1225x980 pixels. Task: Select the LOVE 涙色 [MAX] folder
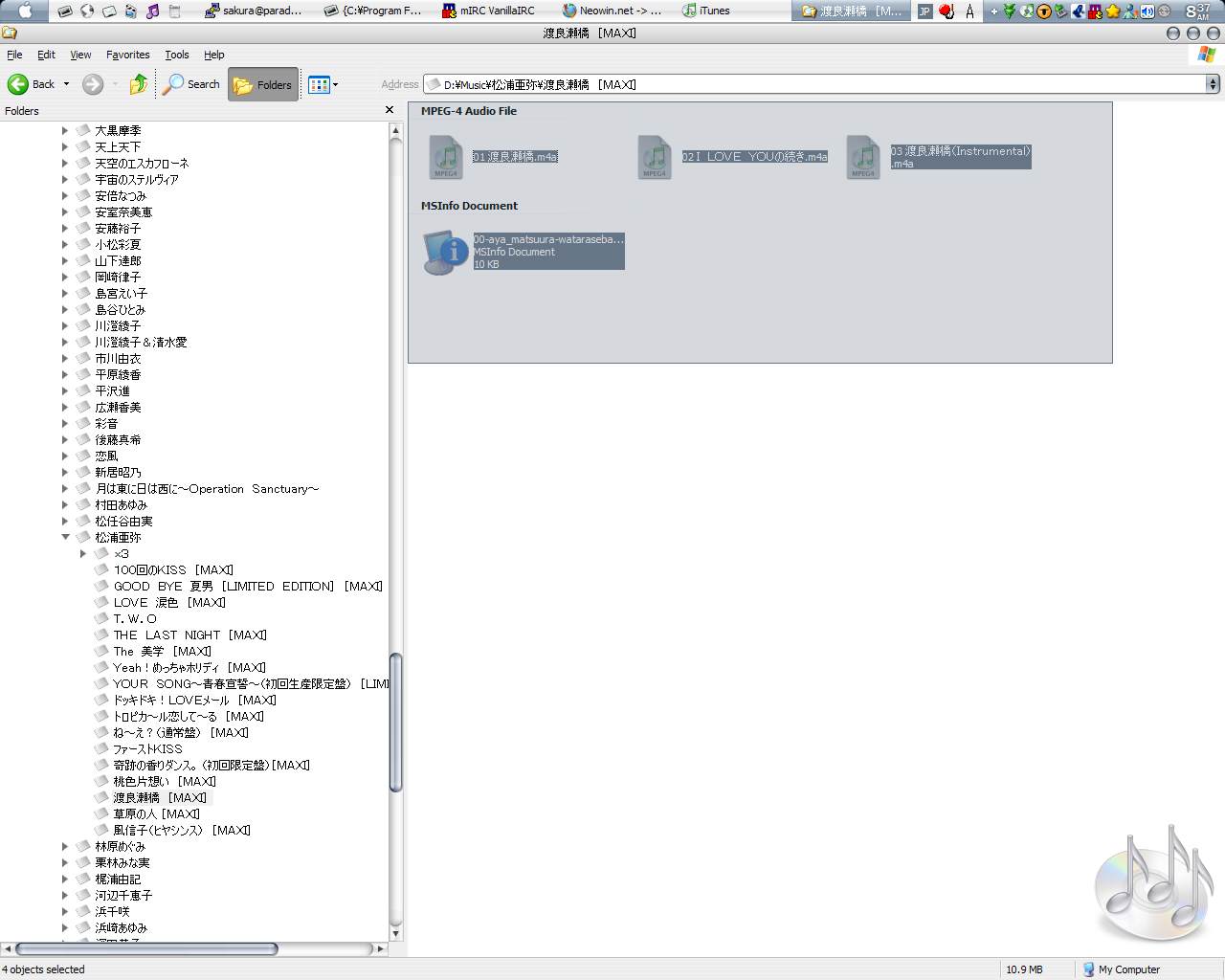point(169,603)
